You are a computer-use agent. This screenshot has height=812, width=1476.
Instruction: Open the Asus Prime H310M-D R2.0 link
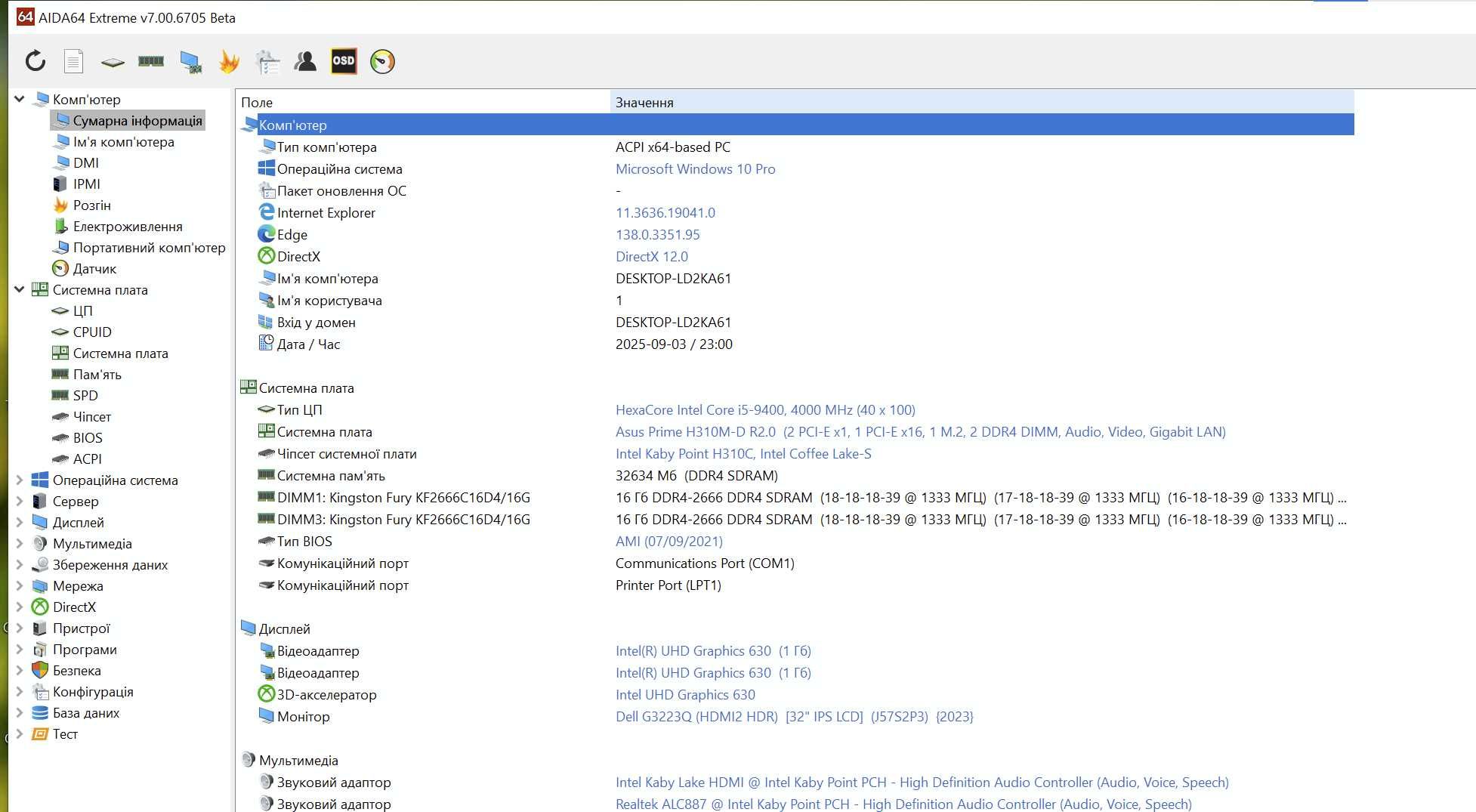click(921, 432)
